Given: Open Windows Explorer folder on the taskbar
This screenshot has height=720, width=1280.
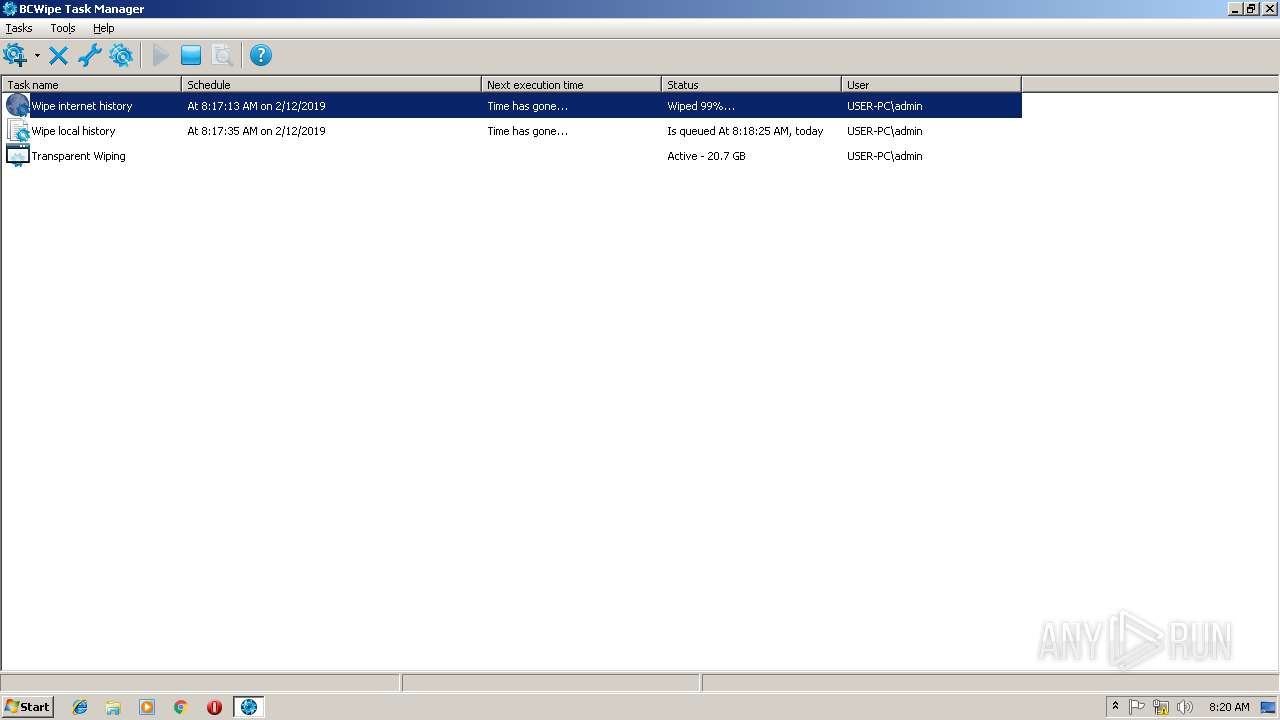Looking at the screenshot, I should 113,707.
